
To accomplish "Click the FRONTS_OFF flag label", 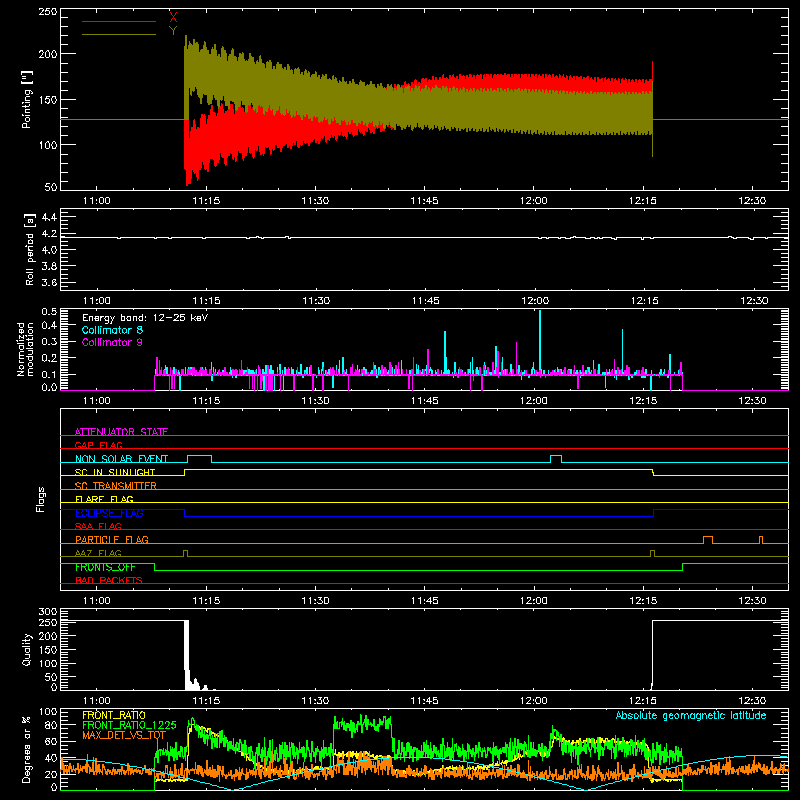I will click(x=105, y=567).
